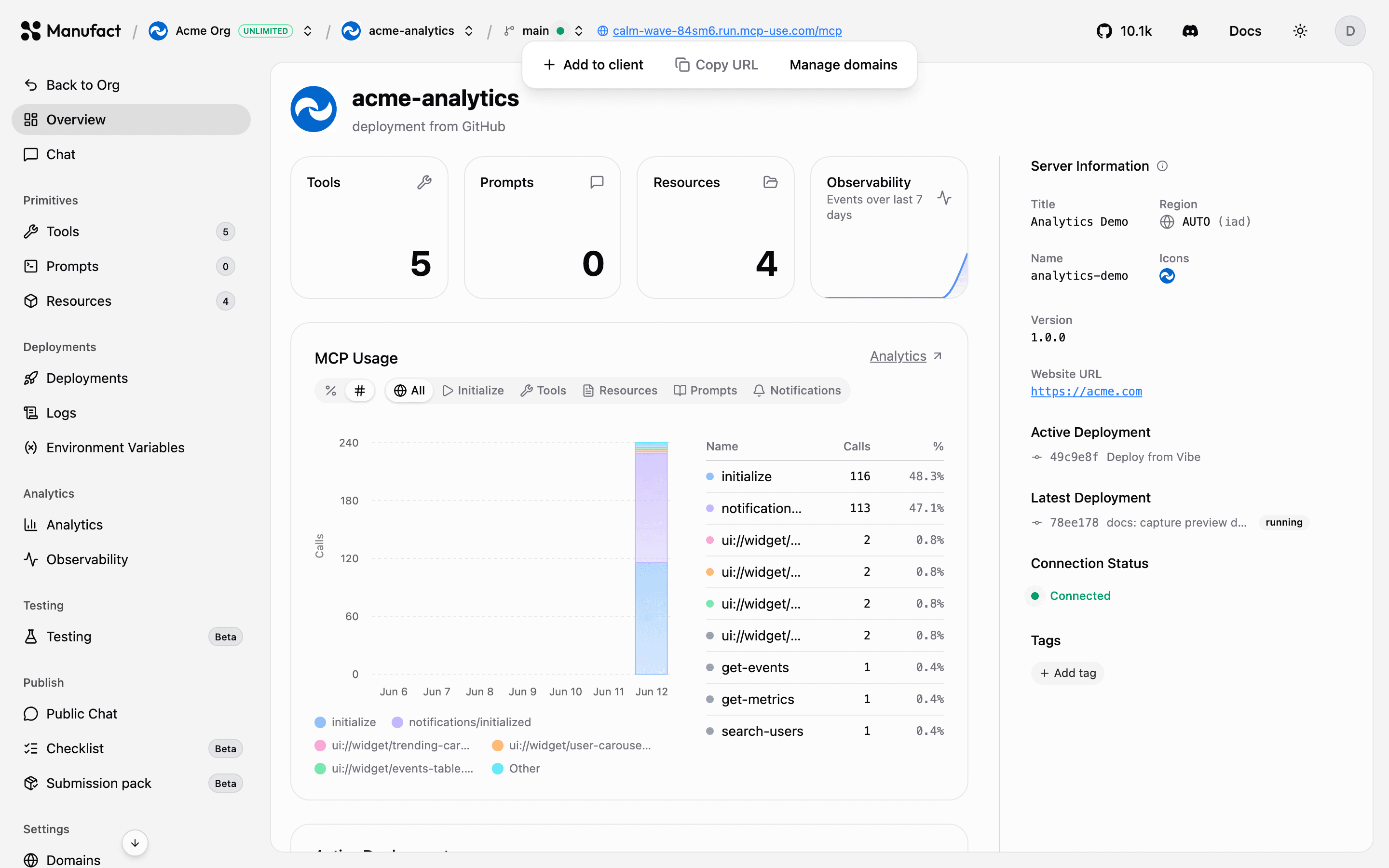This screenshot has height=868, width=1389.
Task: Toggle the light/dark theme sun icon
Action: point(1300,31)
